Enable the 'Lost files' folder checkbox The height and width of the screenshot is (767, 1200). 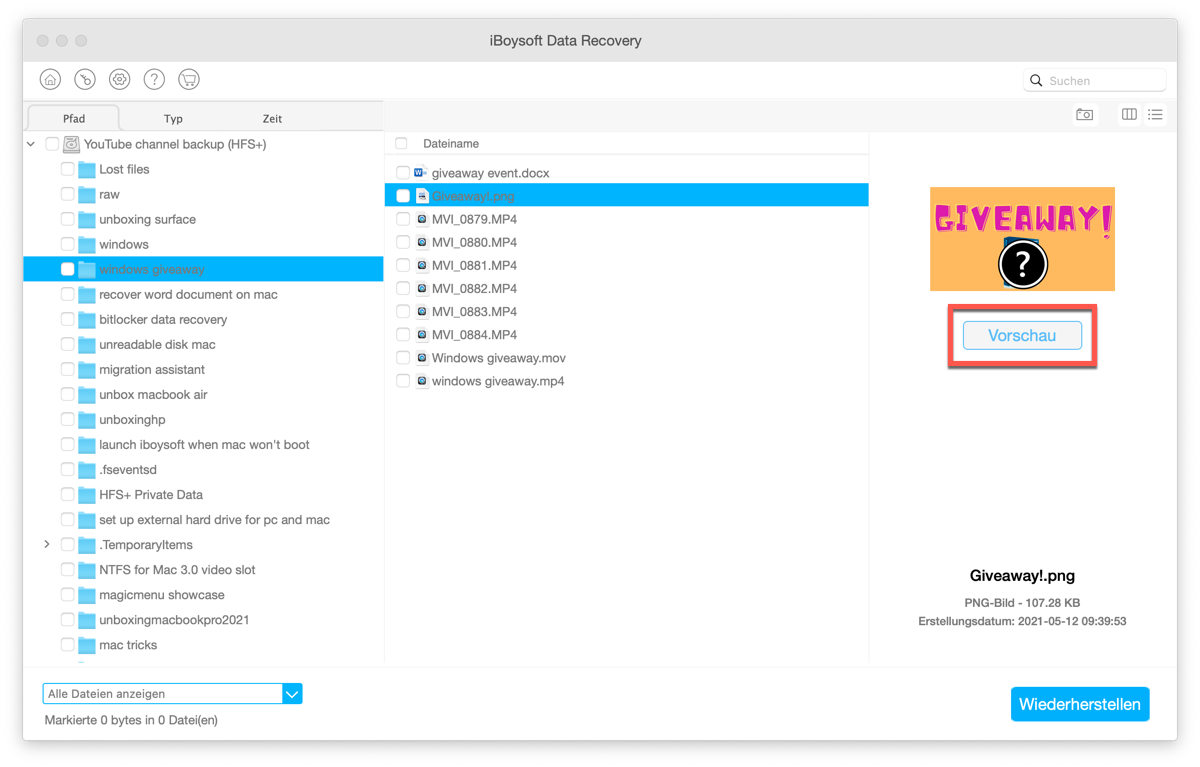coord(68,169)
